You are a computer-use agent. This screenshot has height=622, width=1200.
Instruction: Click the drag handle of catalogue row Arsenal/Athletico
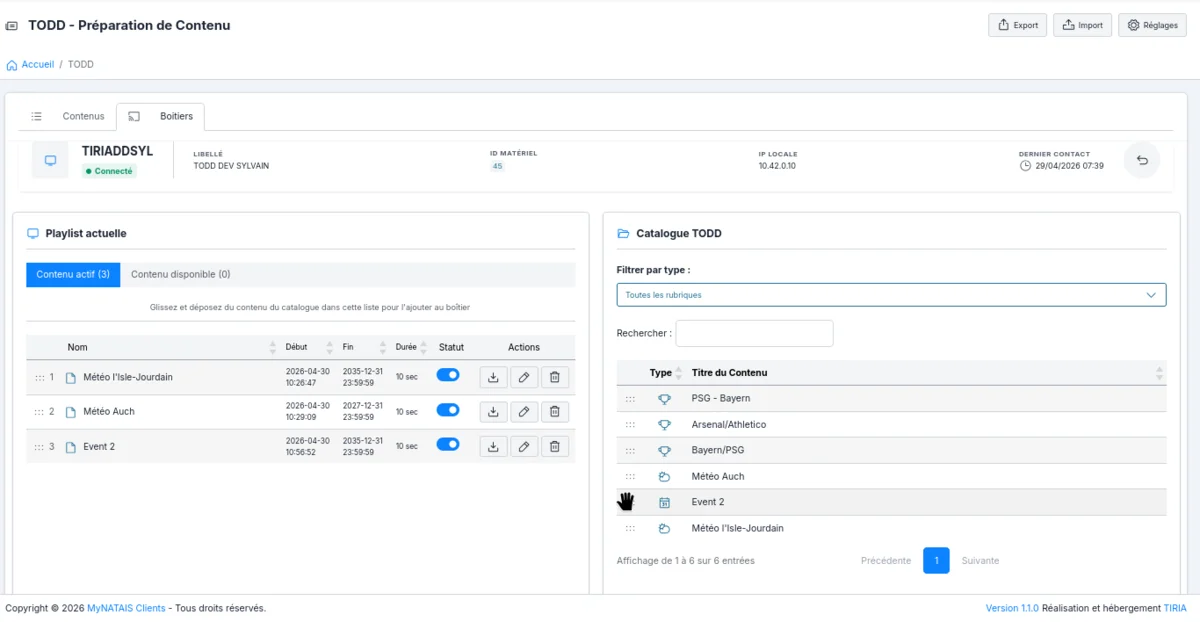point(630,425)
